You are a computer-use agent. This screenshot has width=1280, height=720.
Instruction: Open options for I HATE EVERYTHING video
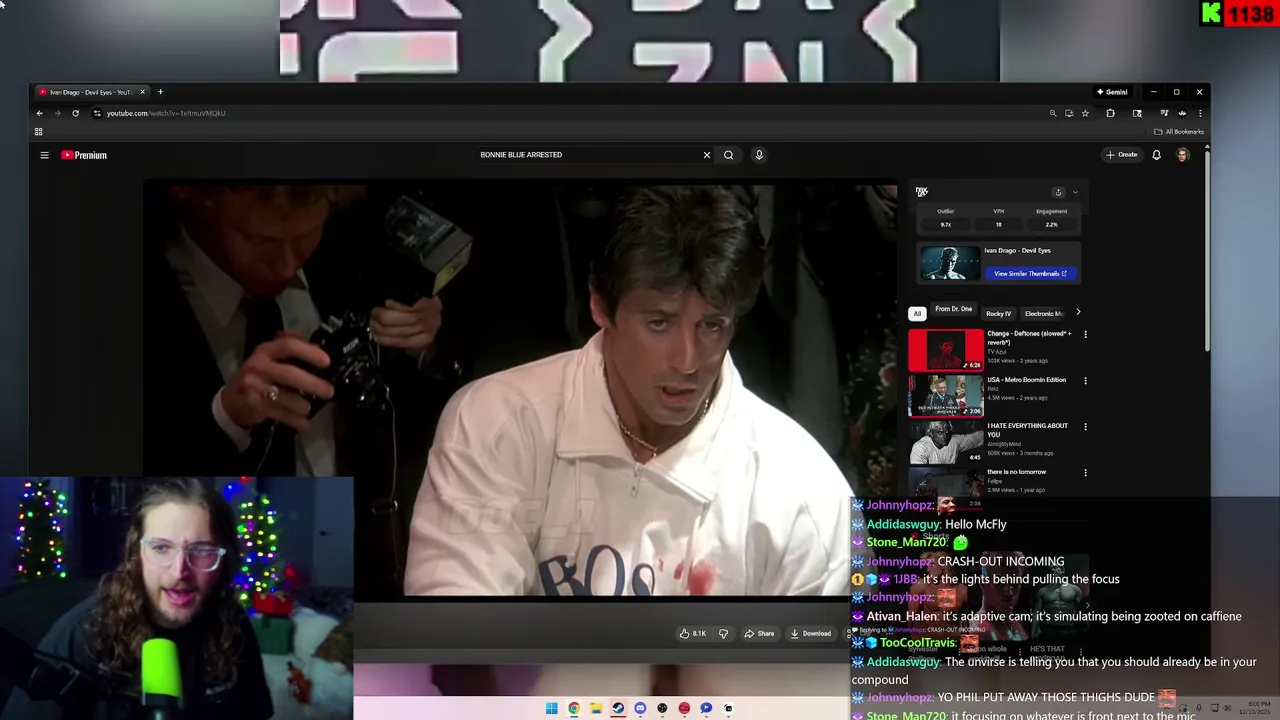click(x=1085, y=427)
